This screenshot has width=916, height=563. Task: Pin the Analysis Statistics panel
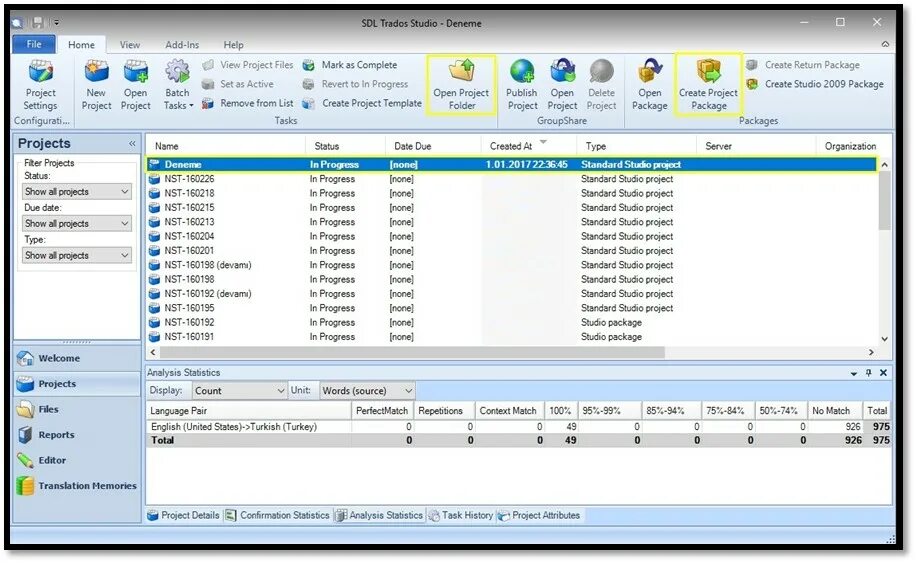869,373
